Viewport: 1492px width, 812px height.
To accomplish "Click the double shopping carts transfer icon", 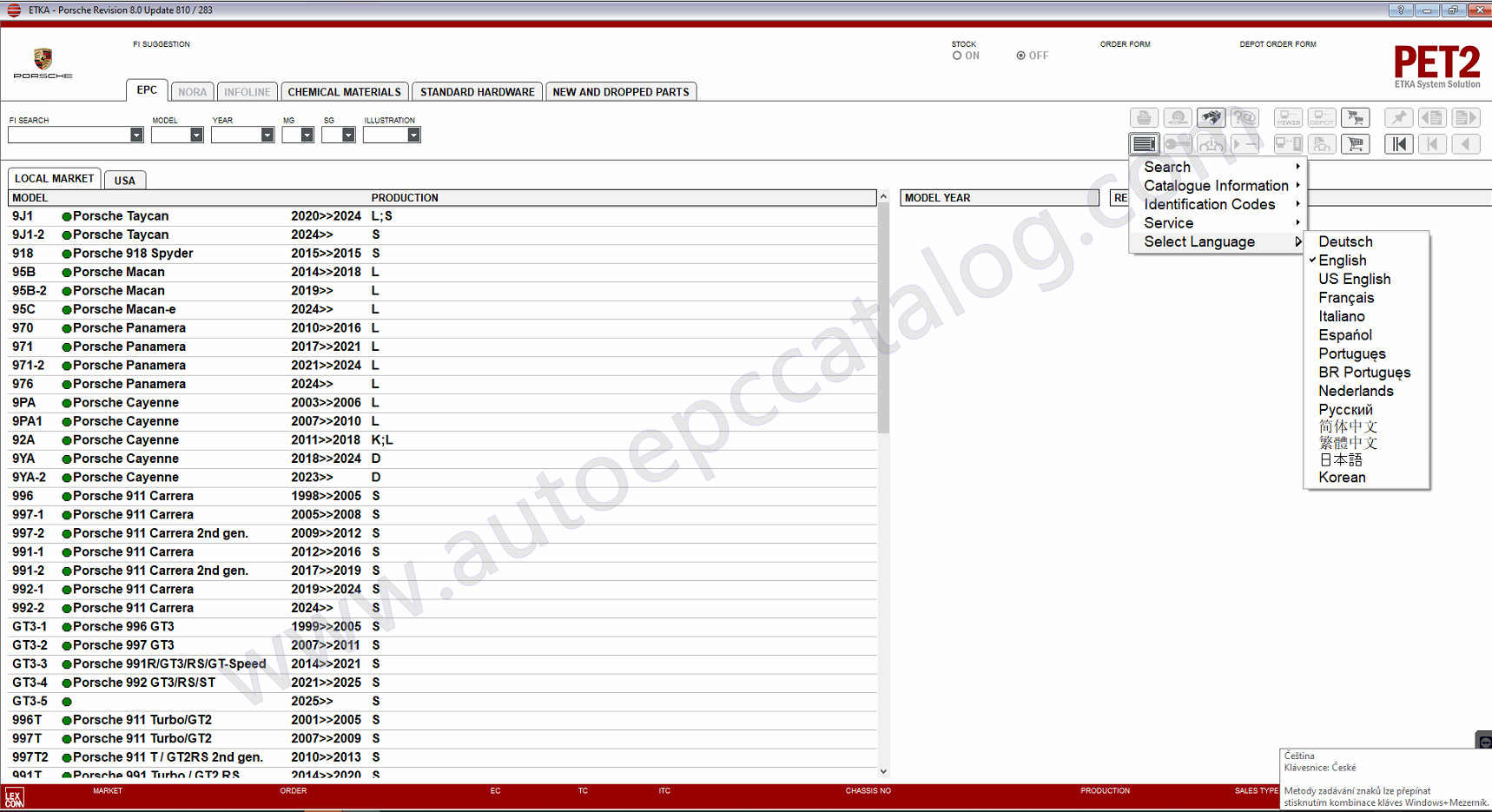I will [x=1355, y=117].
